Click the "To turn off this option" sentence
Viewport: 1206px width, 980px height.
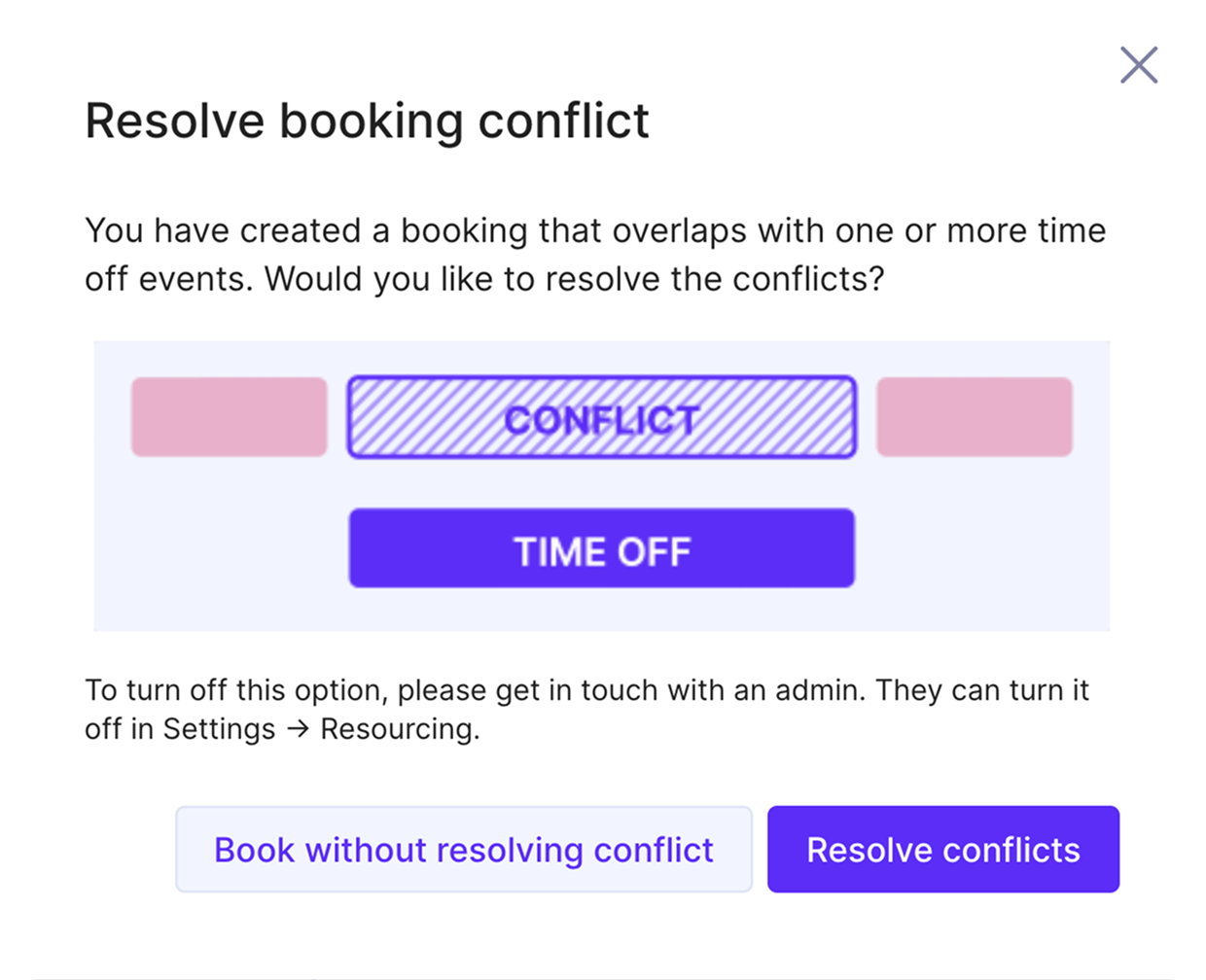238,690
